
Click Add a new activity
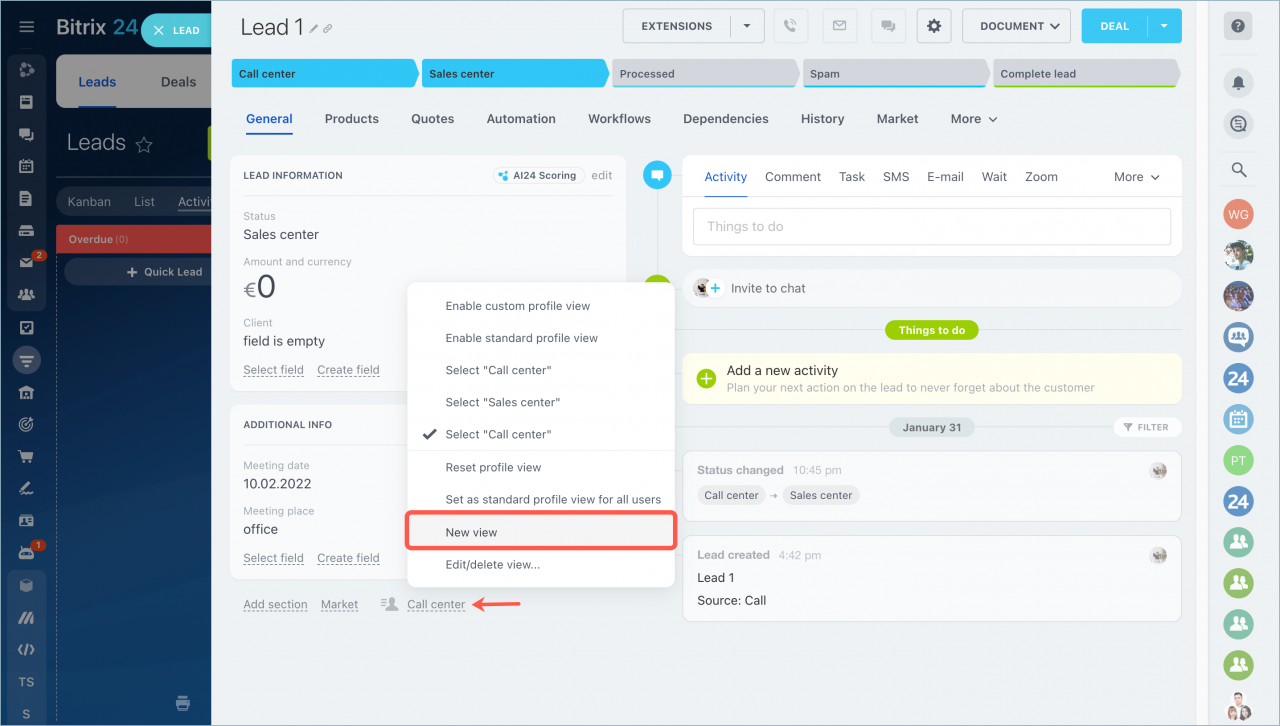(782, 370)
